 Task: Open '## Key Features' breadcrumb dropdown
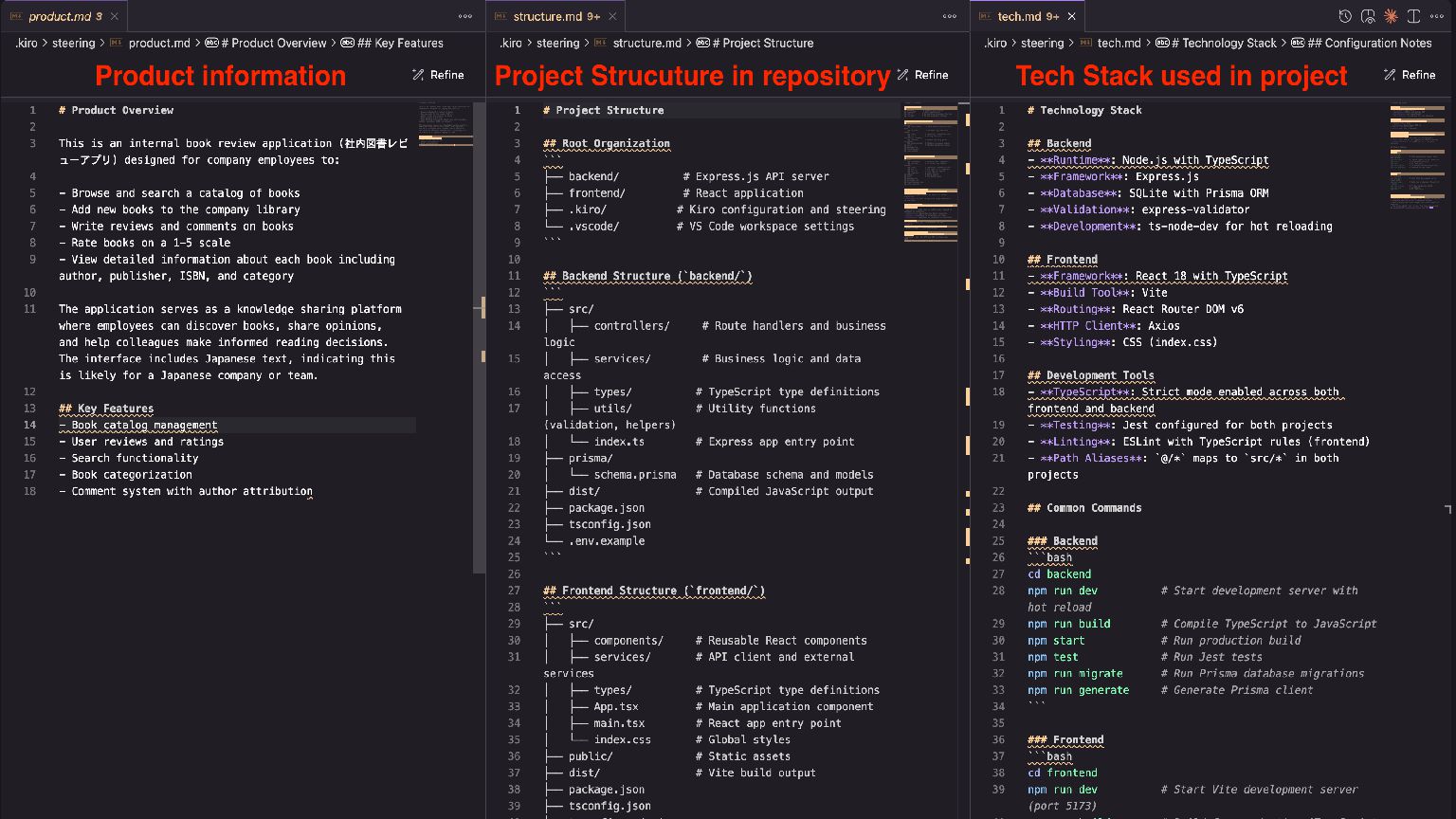click(401, 43)
